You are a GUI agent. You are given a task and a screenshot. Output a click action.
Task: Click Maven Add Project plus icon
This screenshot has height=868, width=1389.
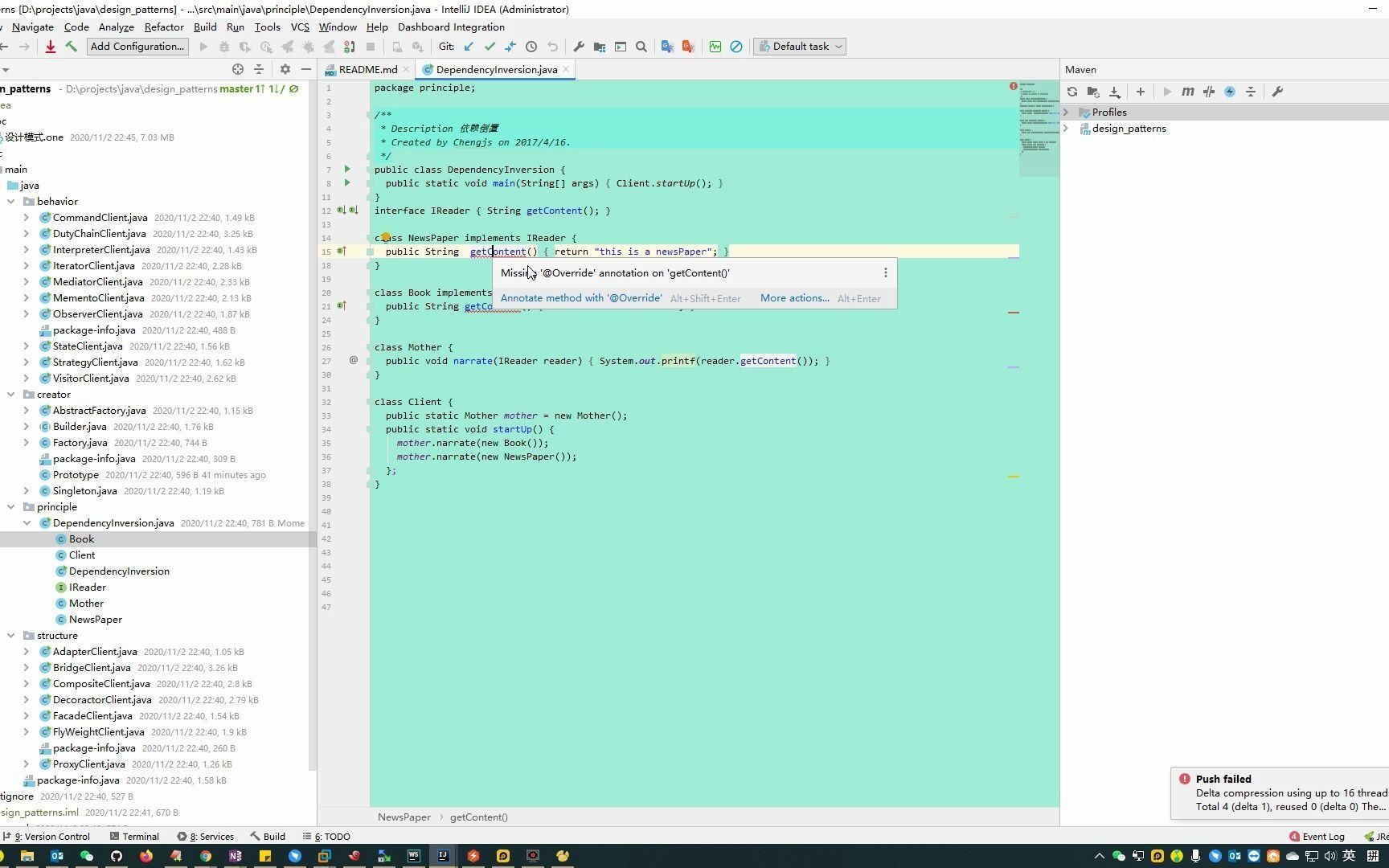coord(1140,92)
